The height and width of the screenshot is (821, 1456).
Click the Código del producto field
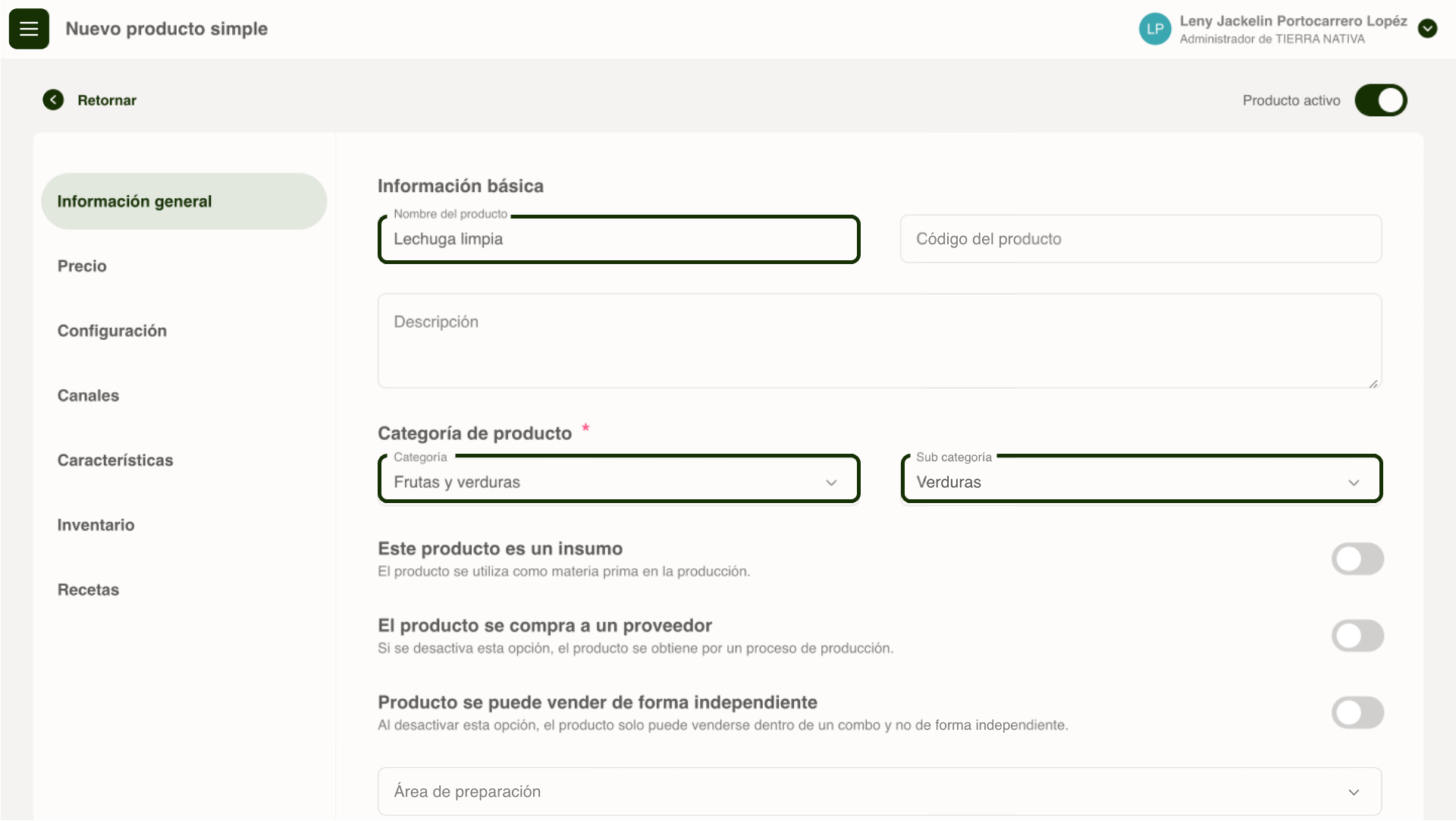tap(1140, 239)
